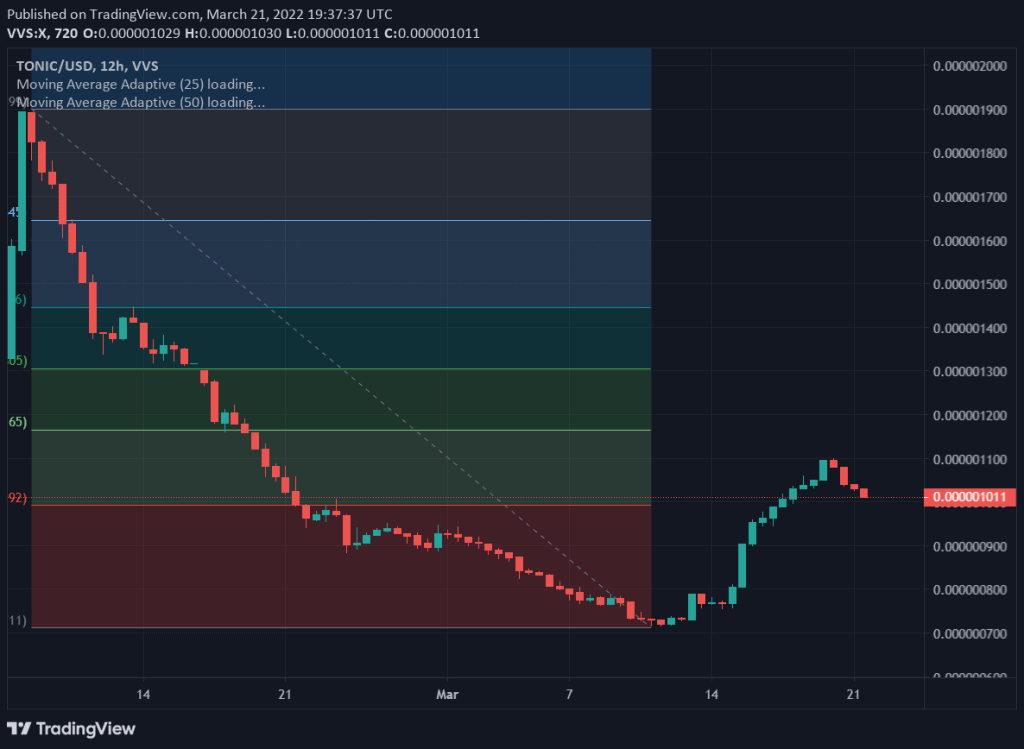Click the Fibonacci level label ending in 92)
This screenshot has width=1024, height=749.
click(17, 498)
